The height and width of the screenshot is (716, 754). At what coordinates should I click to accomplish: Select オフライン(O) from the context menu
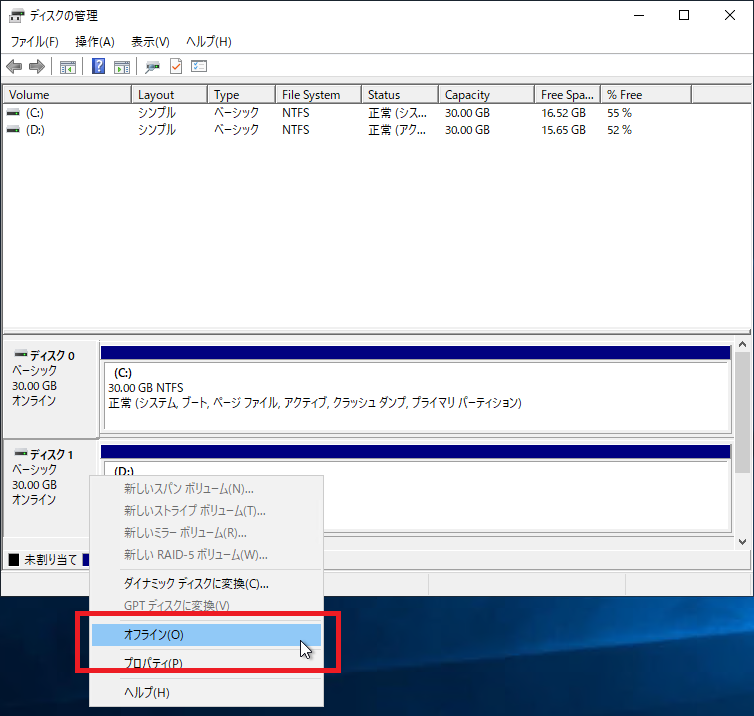pyautogui.click(x=153, y=634)
